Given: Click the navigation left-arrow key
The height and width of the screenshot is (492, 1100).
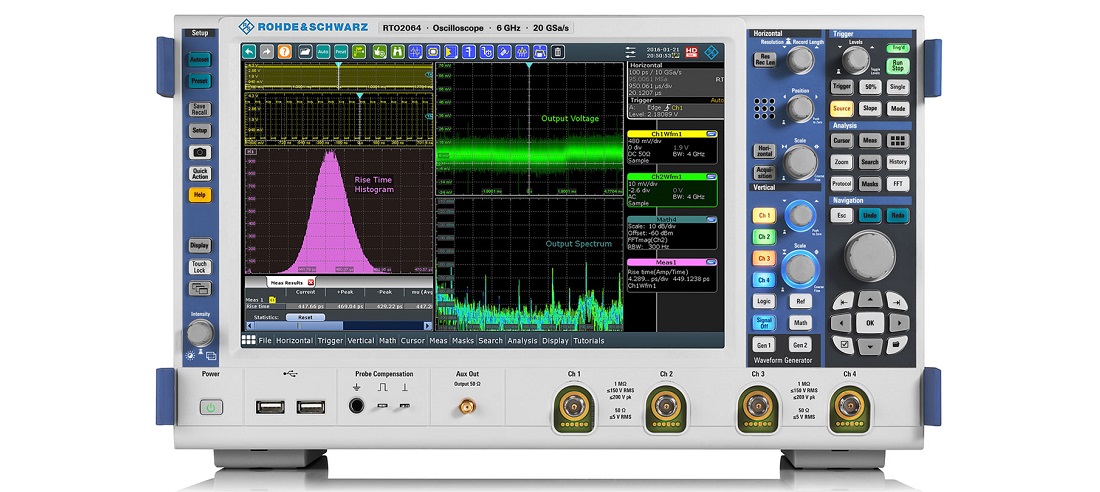Looking at the screenshot, I should (x=841, y=324).
